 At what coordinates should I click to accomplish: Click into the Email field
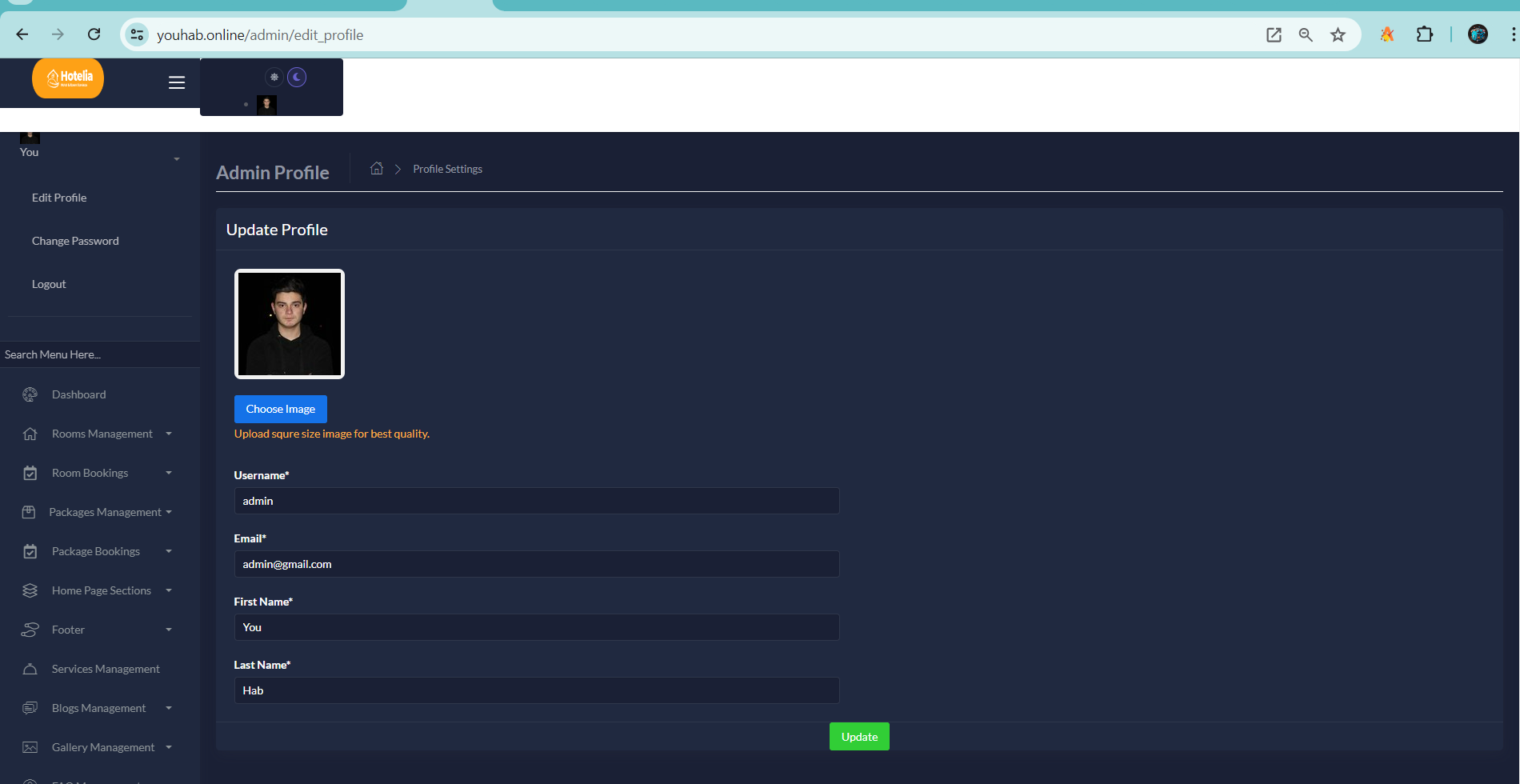click(537, 564)
